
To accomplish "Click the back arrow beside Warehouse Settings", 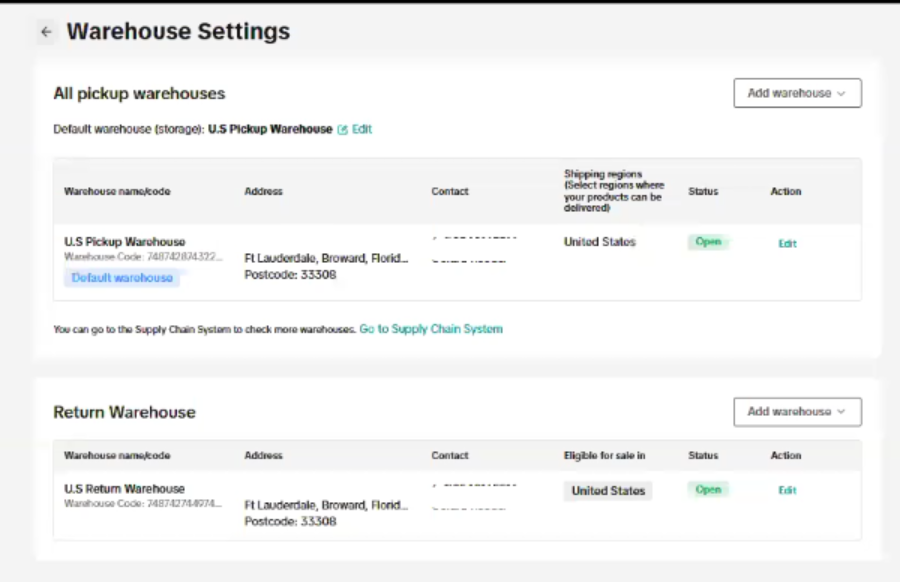I will [46, 32].
